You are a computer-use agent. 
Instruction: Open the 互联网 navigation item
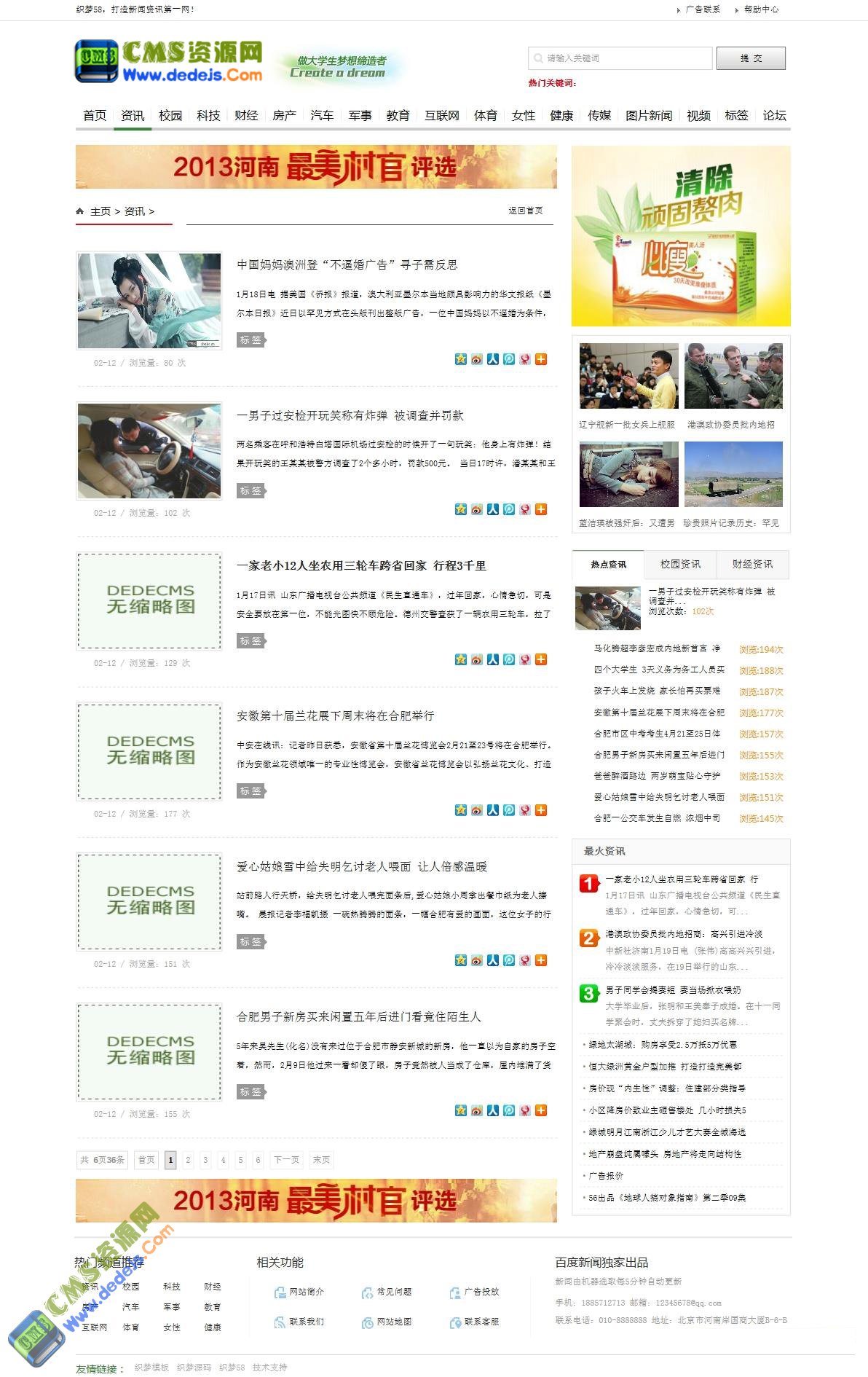click(x=442, y=115)
